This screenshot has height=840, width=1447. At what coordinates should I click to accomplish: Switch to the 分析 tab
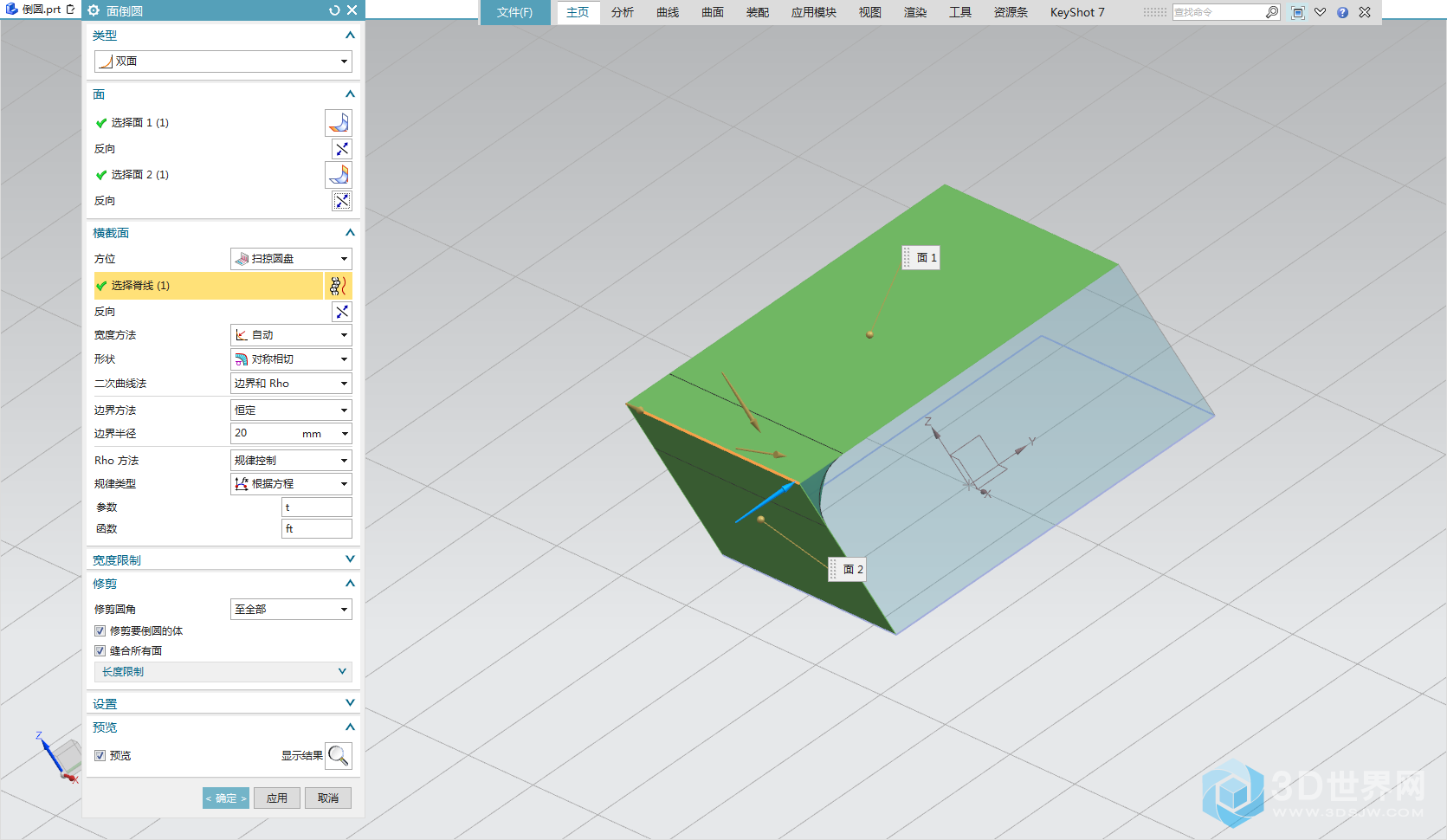[x=623, y=12]
